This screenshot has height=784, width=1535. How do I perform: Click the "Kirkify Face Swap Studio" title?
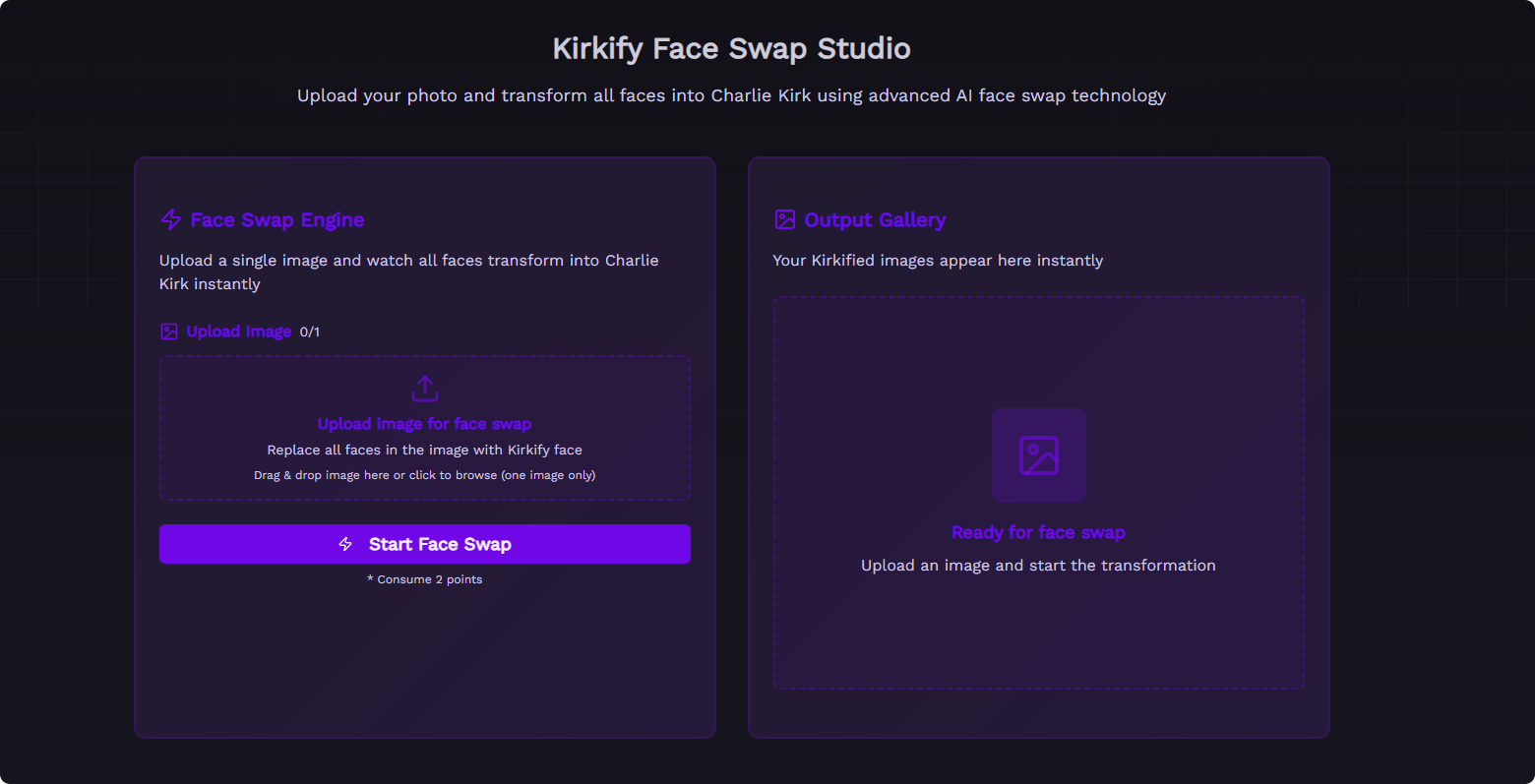pyautogui.click(x=731, y=47)
